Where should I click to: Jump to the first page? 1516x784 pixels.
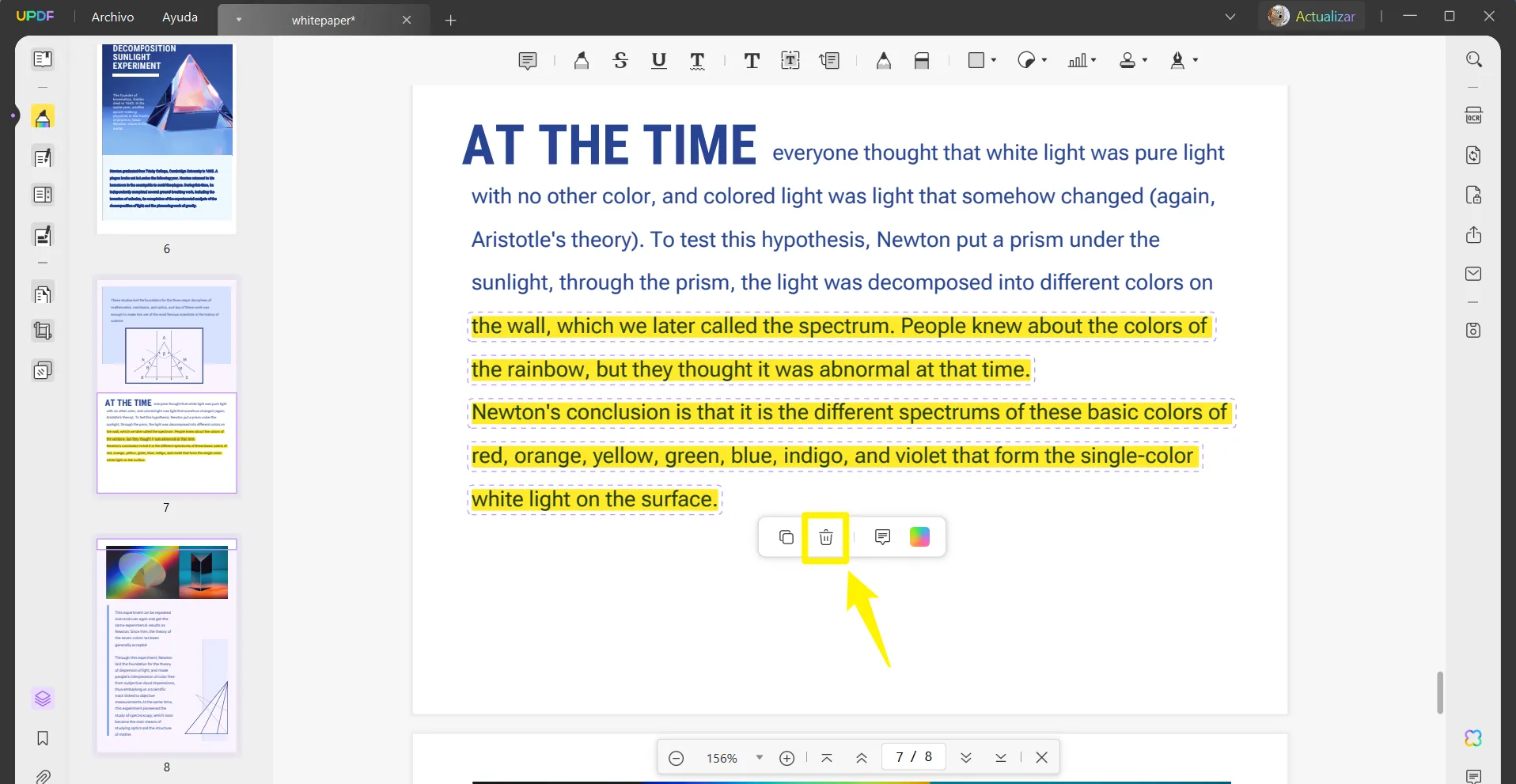tap(826, 758)
